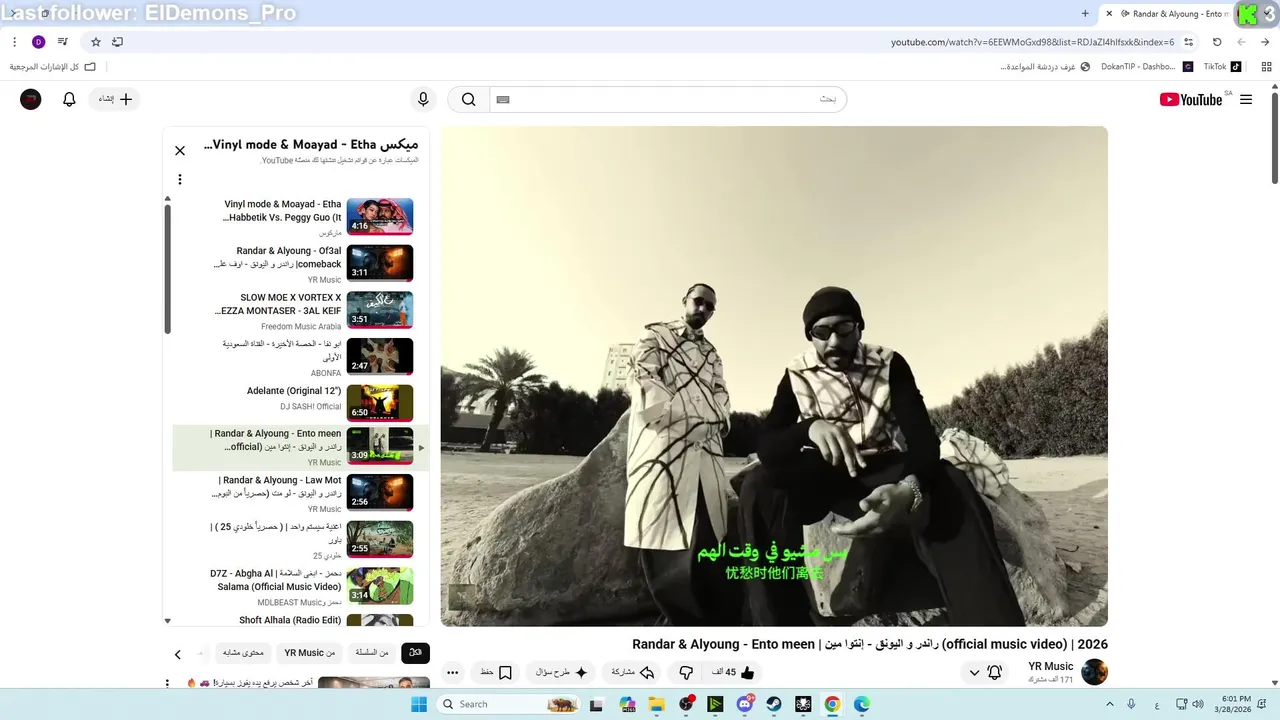The height and width of the screenshot is (720, 1280).
Task: Click the browser address bar URL
Action: pyautogui.click(x=1033, y=42)
